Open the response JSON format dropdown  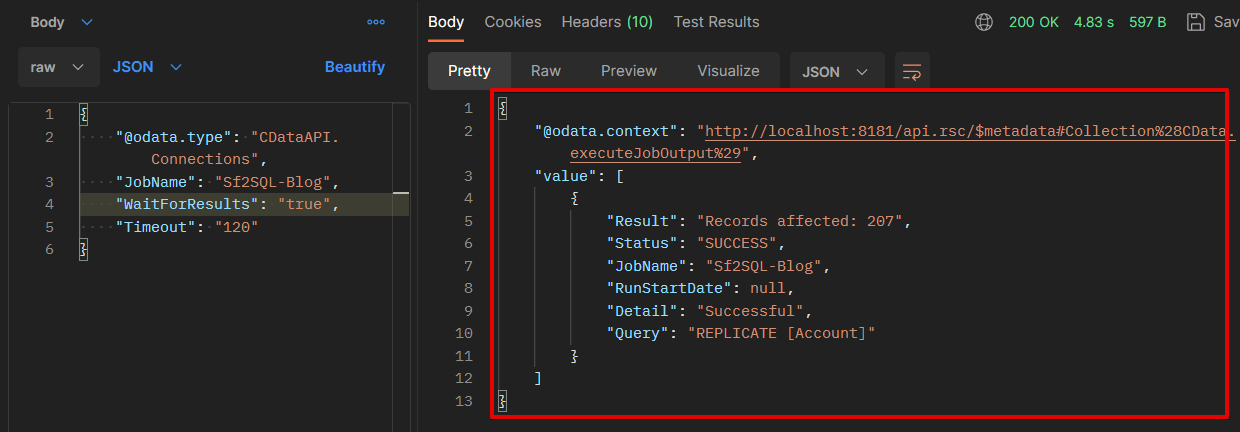(x=836, y=71)
